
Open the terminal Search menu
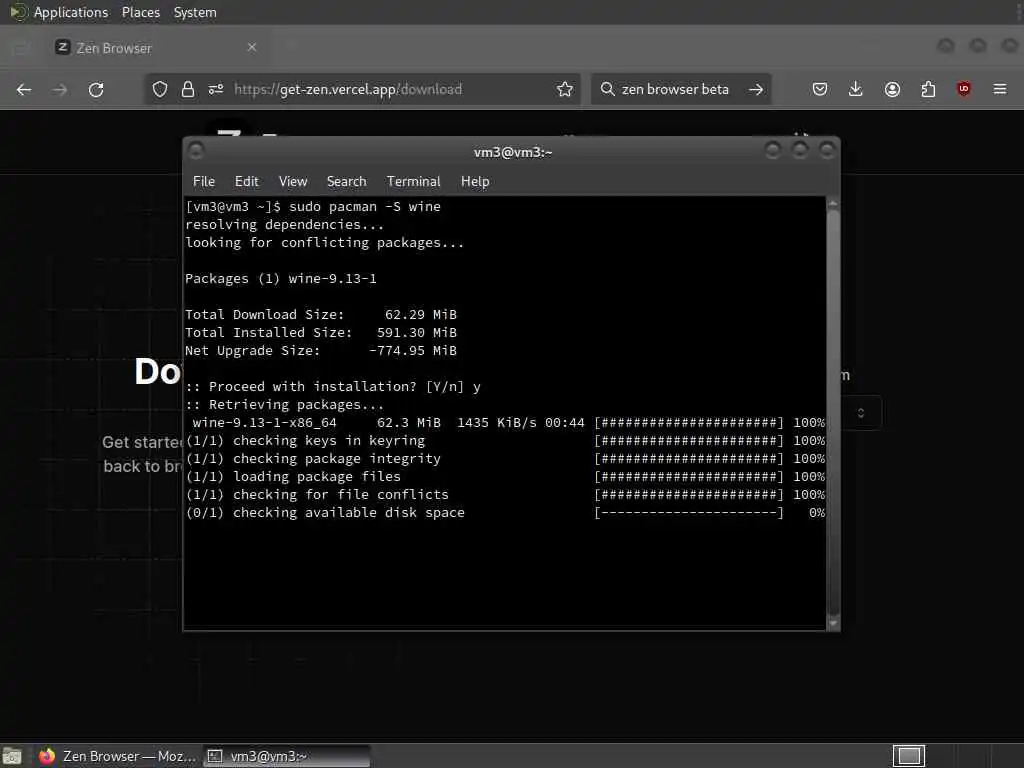click(x=346, y=182)
